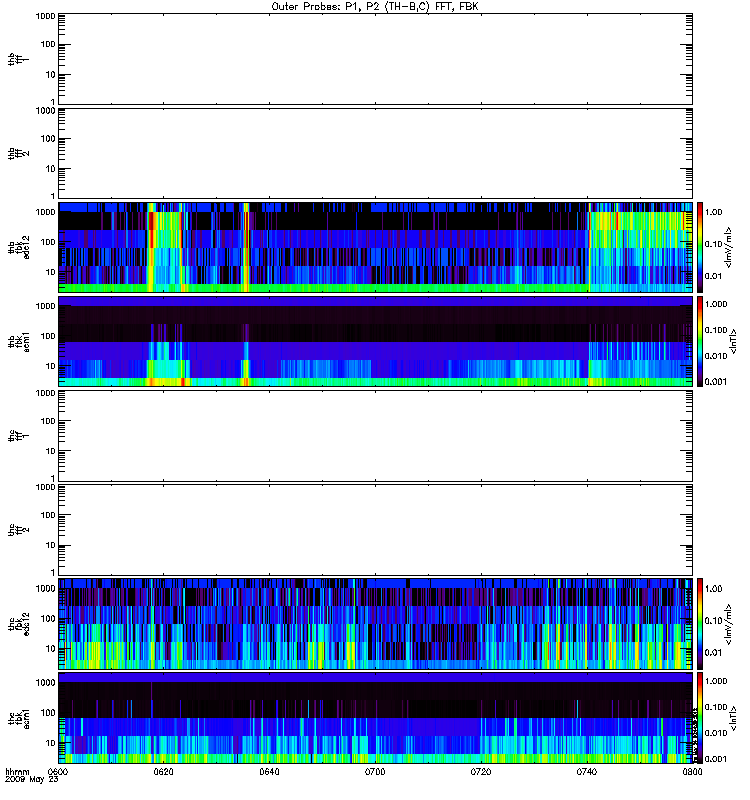Click the 0.010 tick on thb scm1 color bar
Screen dimensions: 750x800
[x=716, y=356]
